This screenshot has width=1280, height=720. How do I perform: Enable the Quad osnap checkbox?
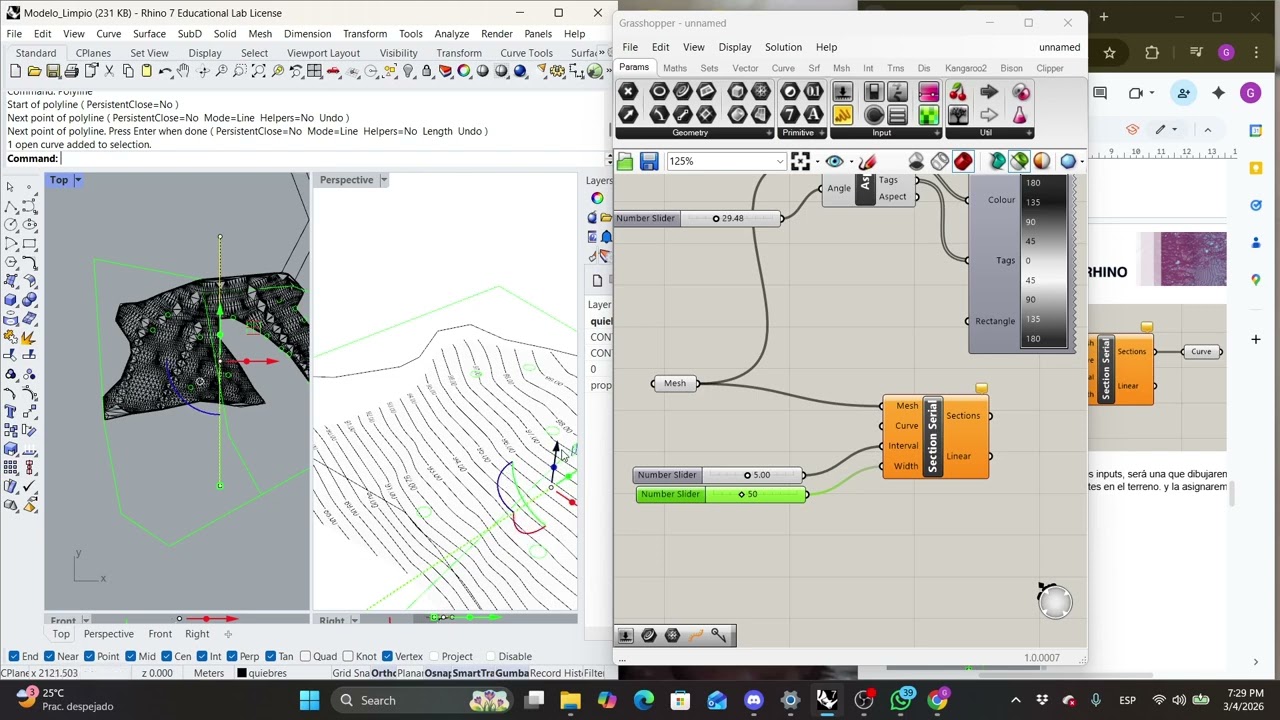pos(305,656)
